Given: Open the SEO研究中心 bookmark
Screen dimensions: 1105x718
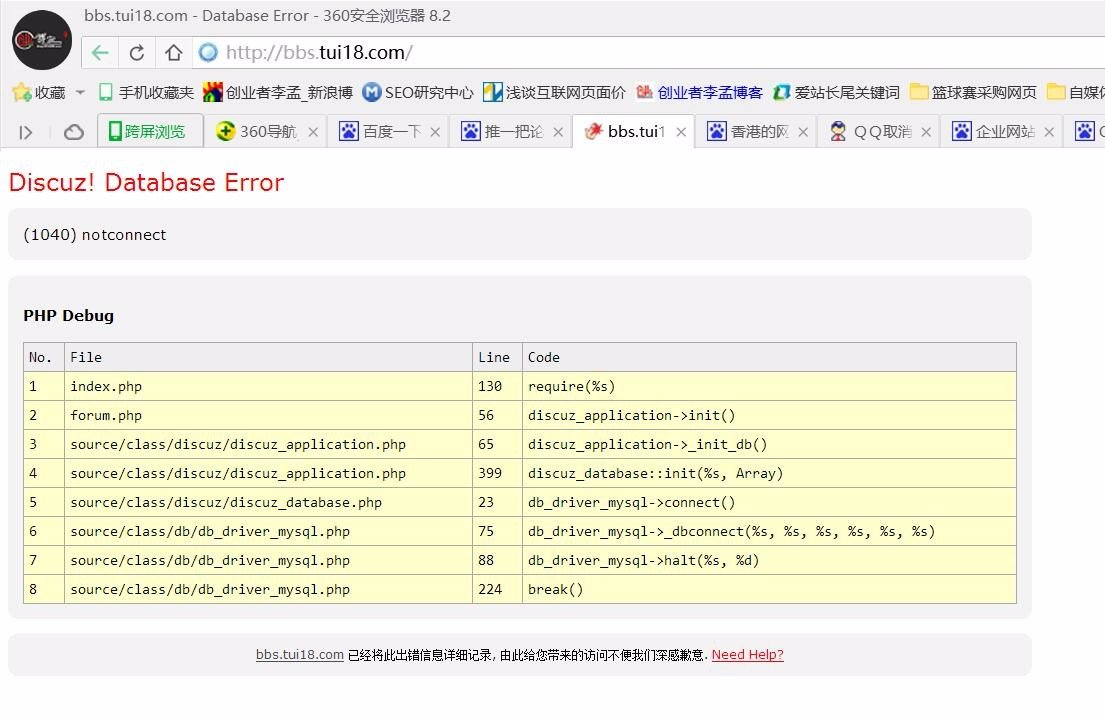Looking at the screenshot, I should tap(418, 92).
